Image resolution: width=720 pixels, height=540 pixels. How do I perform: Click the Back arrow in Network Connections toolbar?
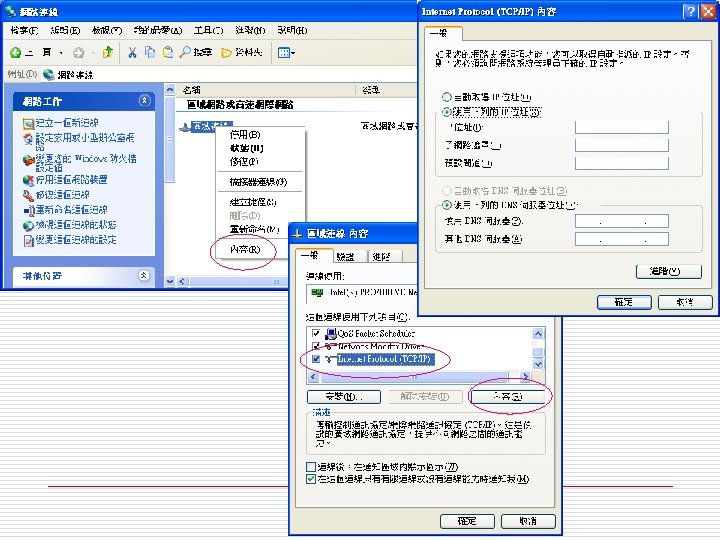[16, 53]
